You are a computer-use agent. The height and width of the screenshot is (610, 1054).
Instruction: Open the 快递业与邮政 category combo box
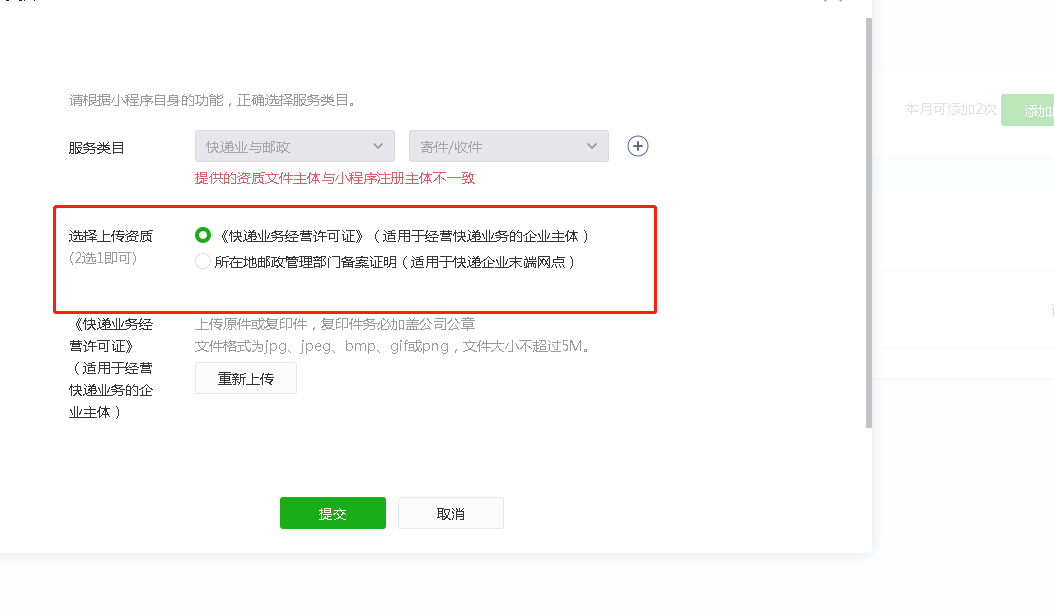[x=294, y=146]
